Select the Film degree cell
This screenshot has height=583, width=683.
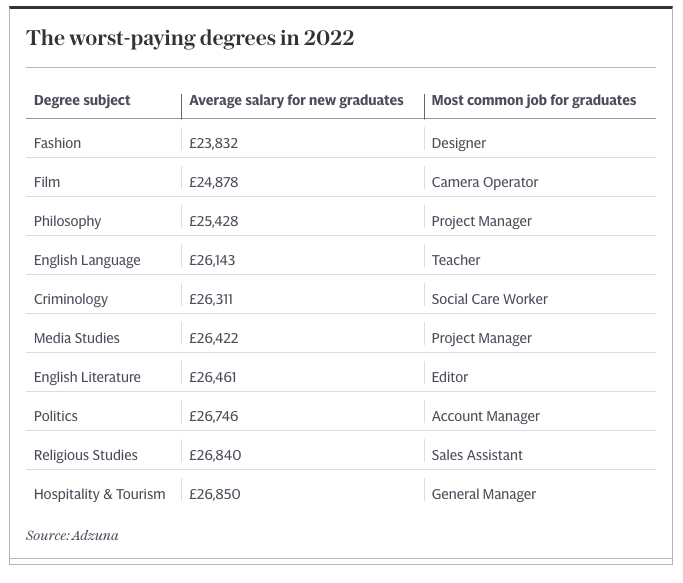click(x=47, y=182)
